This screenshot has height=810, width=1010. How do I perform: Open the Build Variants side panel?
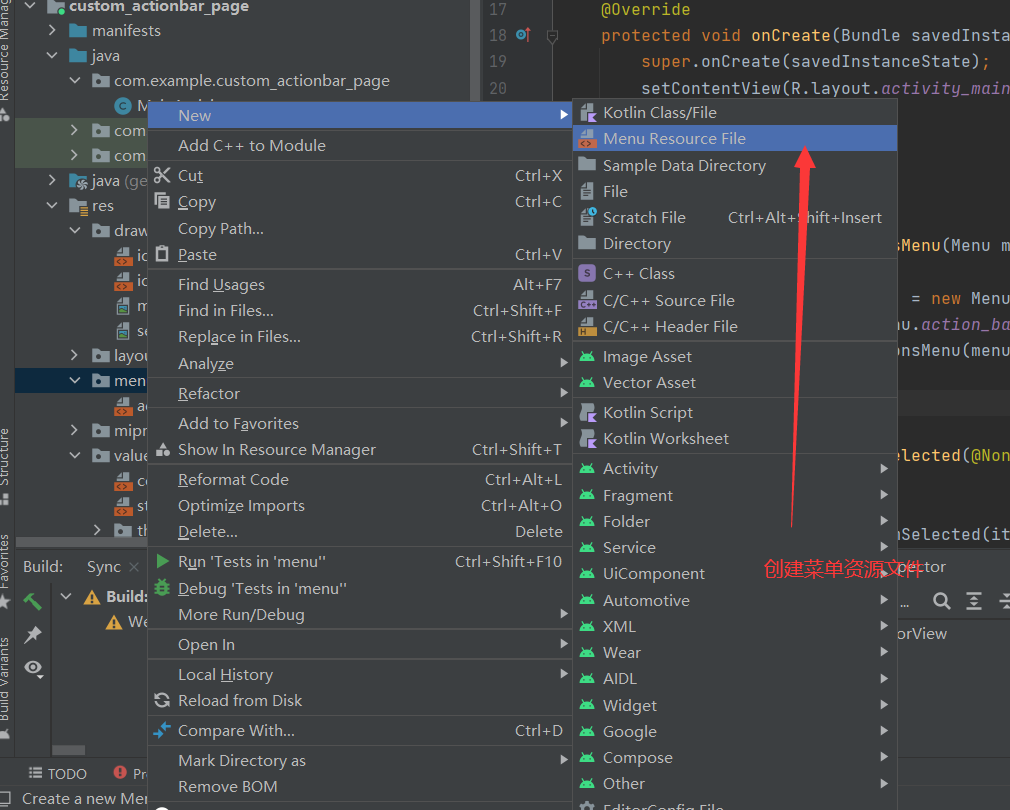[x=5, y=686]
